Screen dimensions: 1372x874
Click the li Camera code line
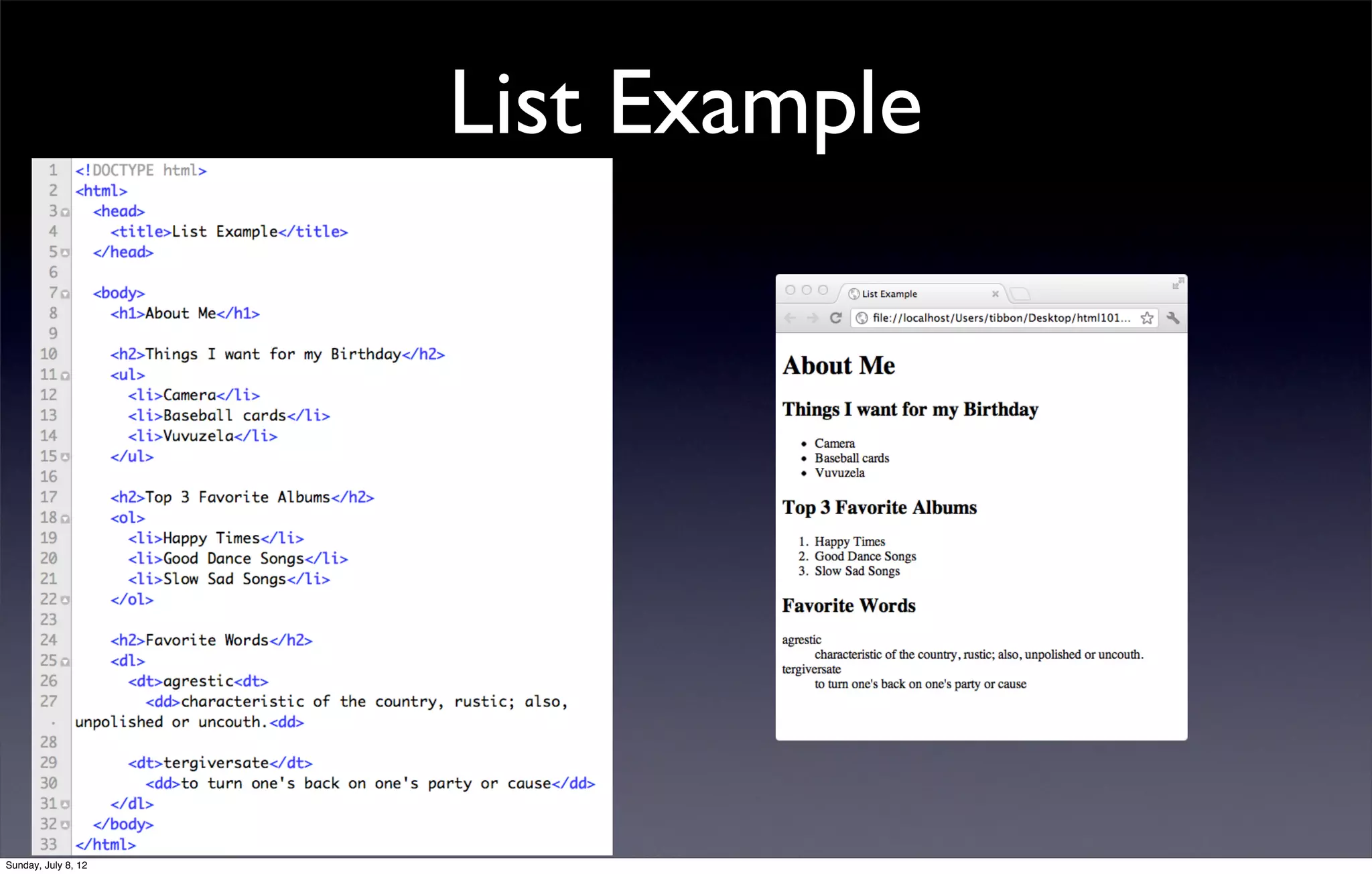194,395
